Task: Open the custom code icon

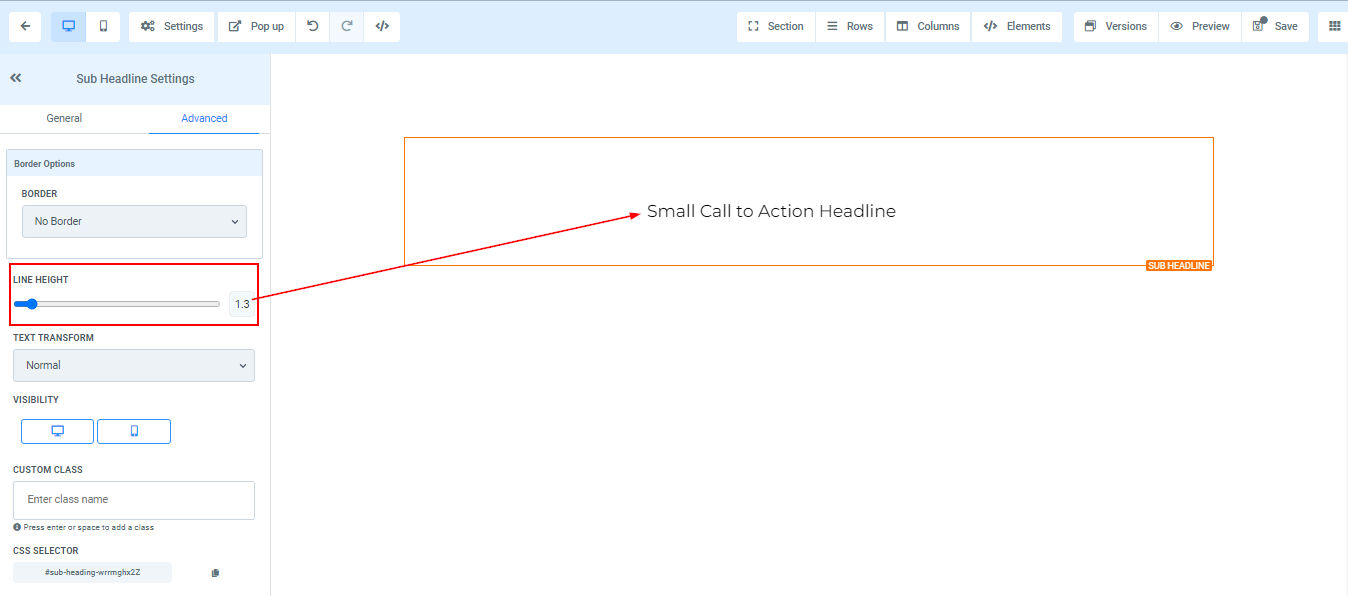Action: point(382,27)
